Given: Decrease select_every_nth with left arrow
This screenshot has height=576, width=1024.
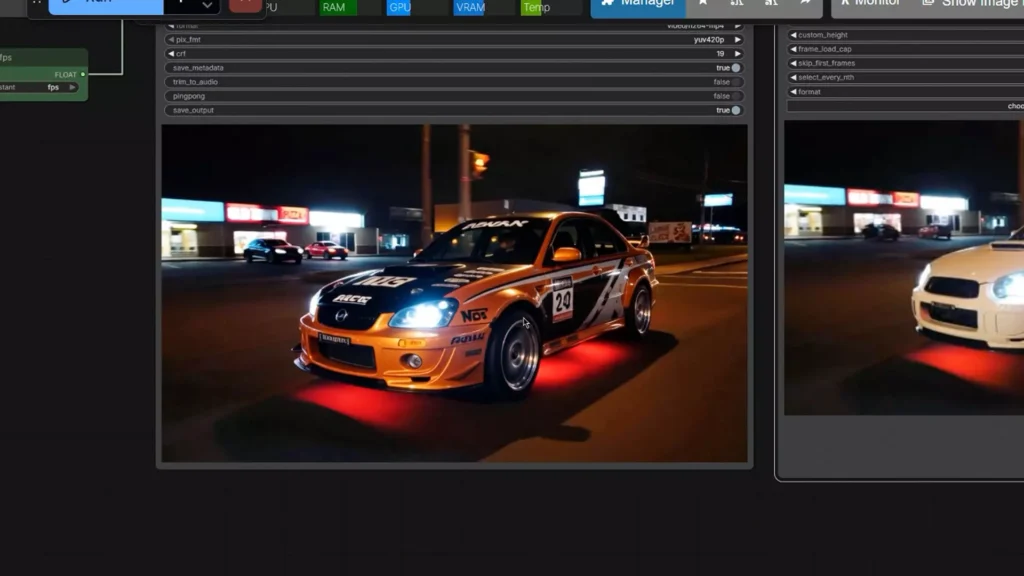Looking at the screenshot, I should click(x=793, y=77).
